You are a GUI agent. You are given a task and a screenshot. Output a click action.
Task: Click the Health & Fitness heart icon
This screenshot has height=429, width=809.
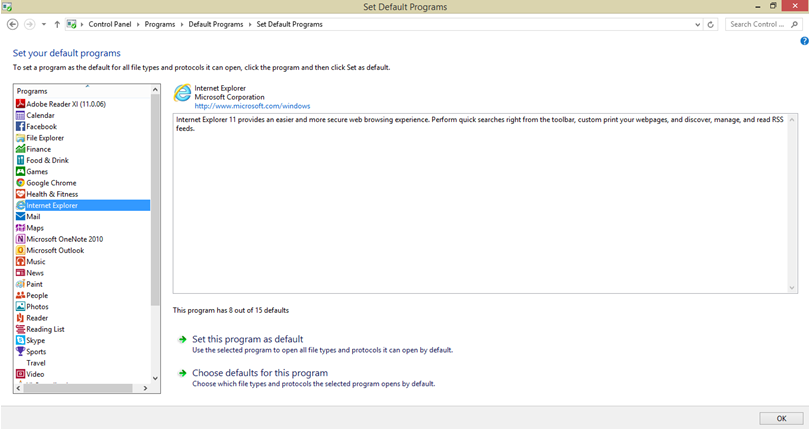21,194
